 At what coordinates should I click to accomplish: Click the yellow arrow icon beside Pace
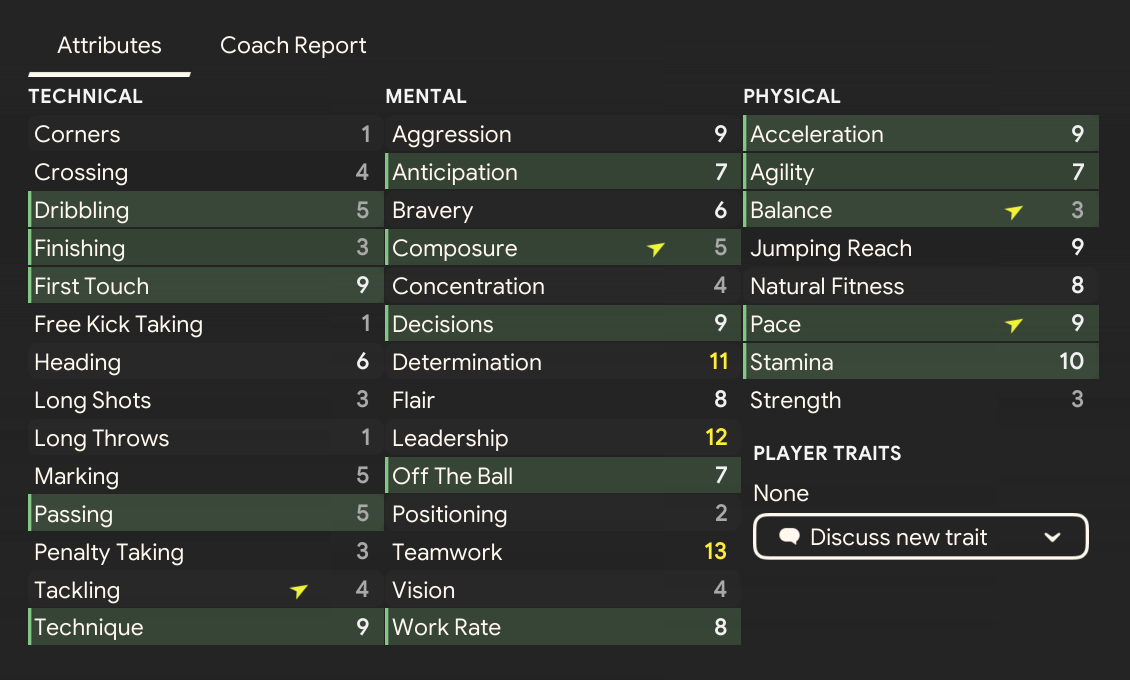point(1014,325)
